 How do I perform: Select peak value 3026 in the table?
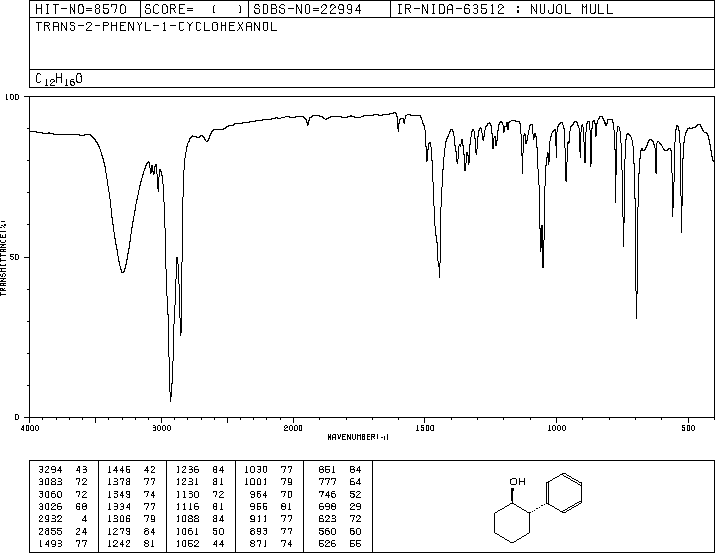(50, 506)
